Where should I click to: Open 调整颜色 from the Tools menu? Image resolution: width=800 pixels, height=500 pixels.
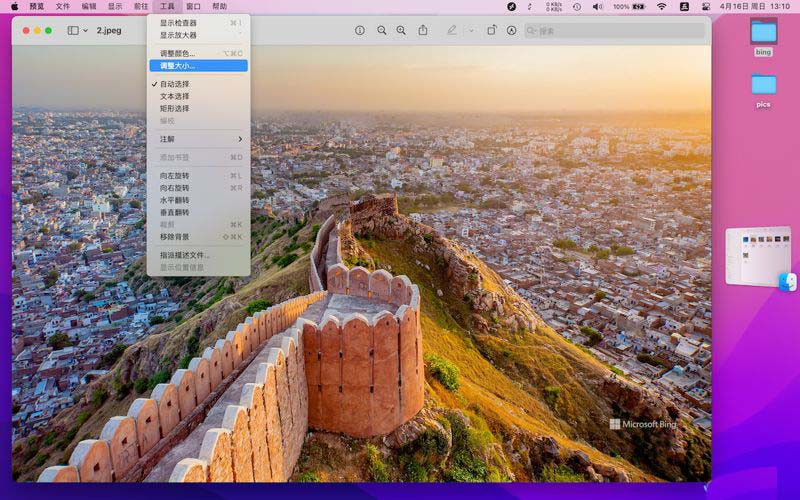(x=178, y=53)
